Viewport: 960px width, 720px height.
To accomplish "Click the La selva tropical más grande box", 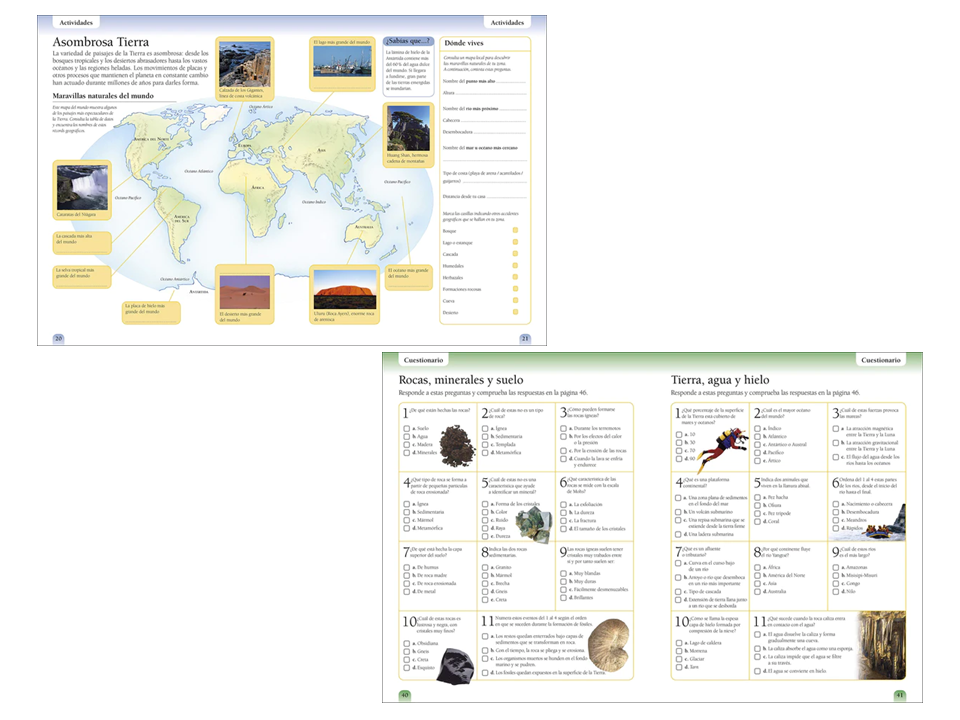I will [82, 276].
